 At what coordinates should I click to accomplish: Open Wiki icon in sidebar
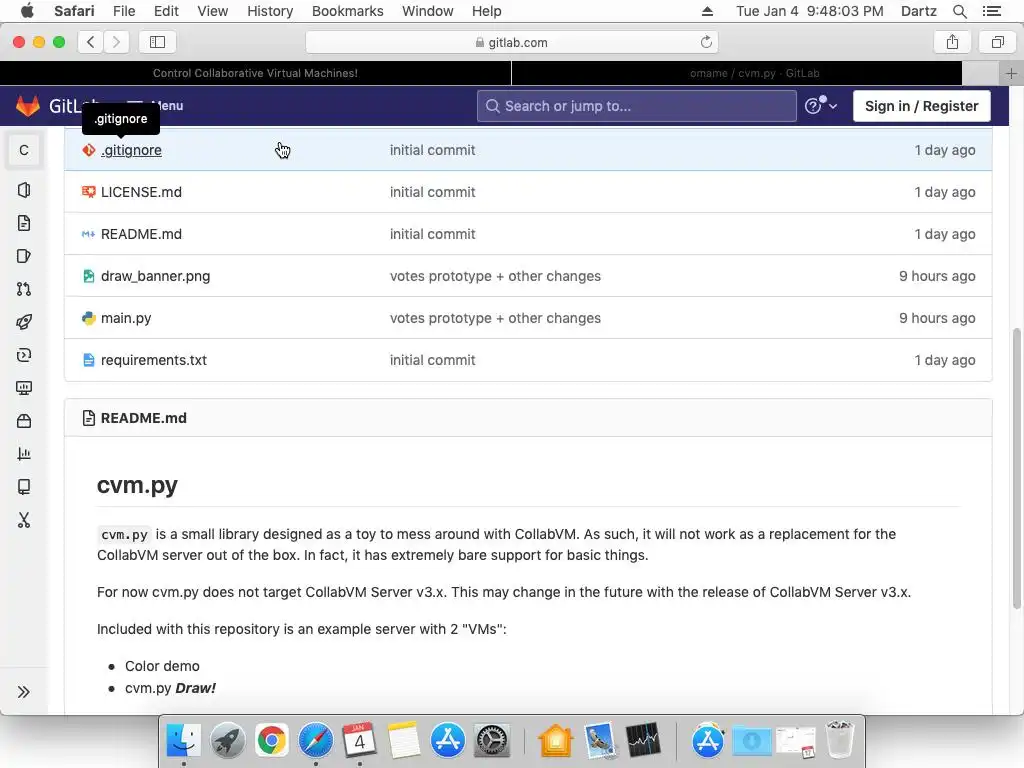coord(24,487)
